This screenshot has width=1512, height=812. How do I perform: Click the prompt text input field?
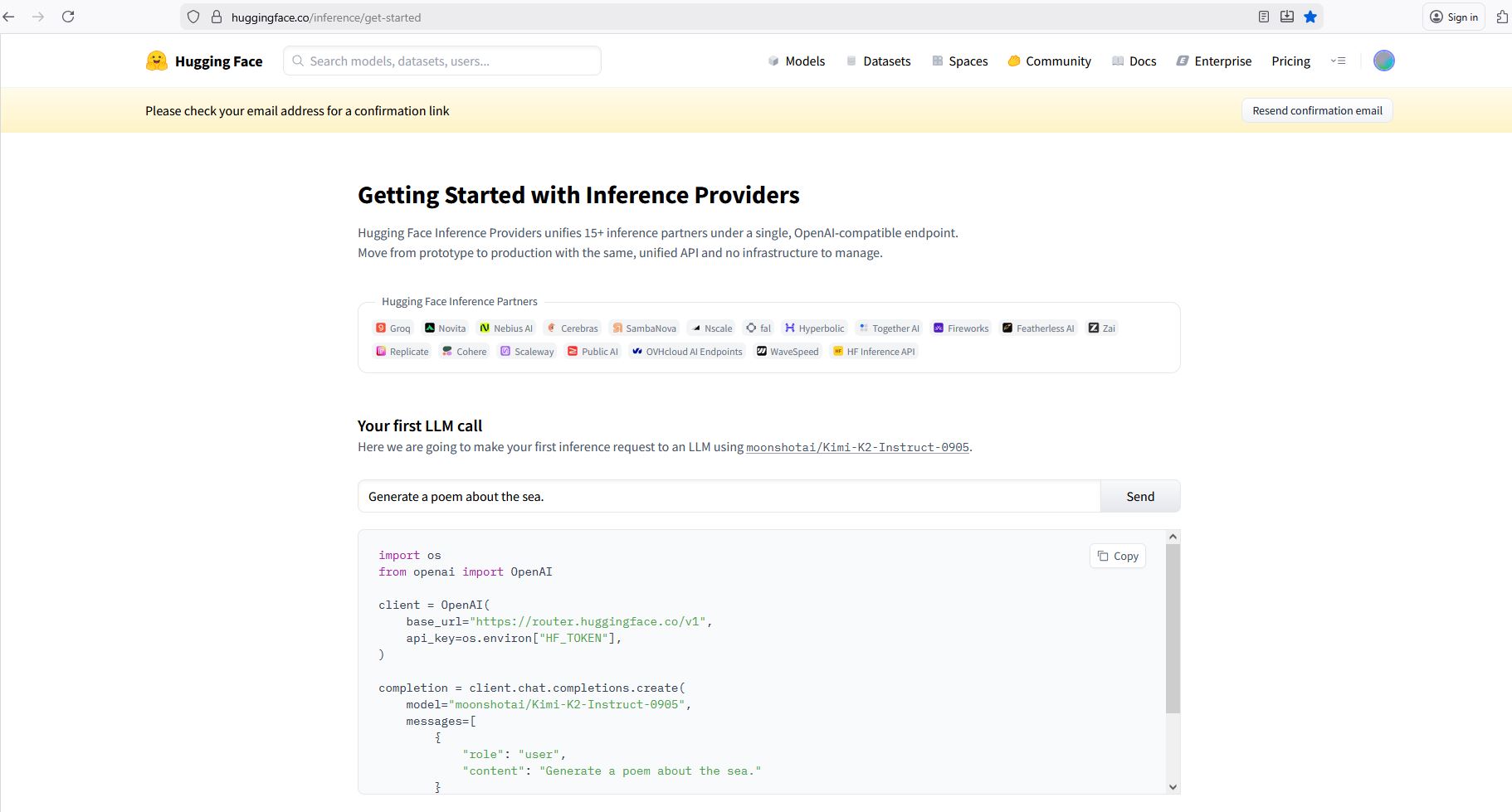[x=729, y=496]
